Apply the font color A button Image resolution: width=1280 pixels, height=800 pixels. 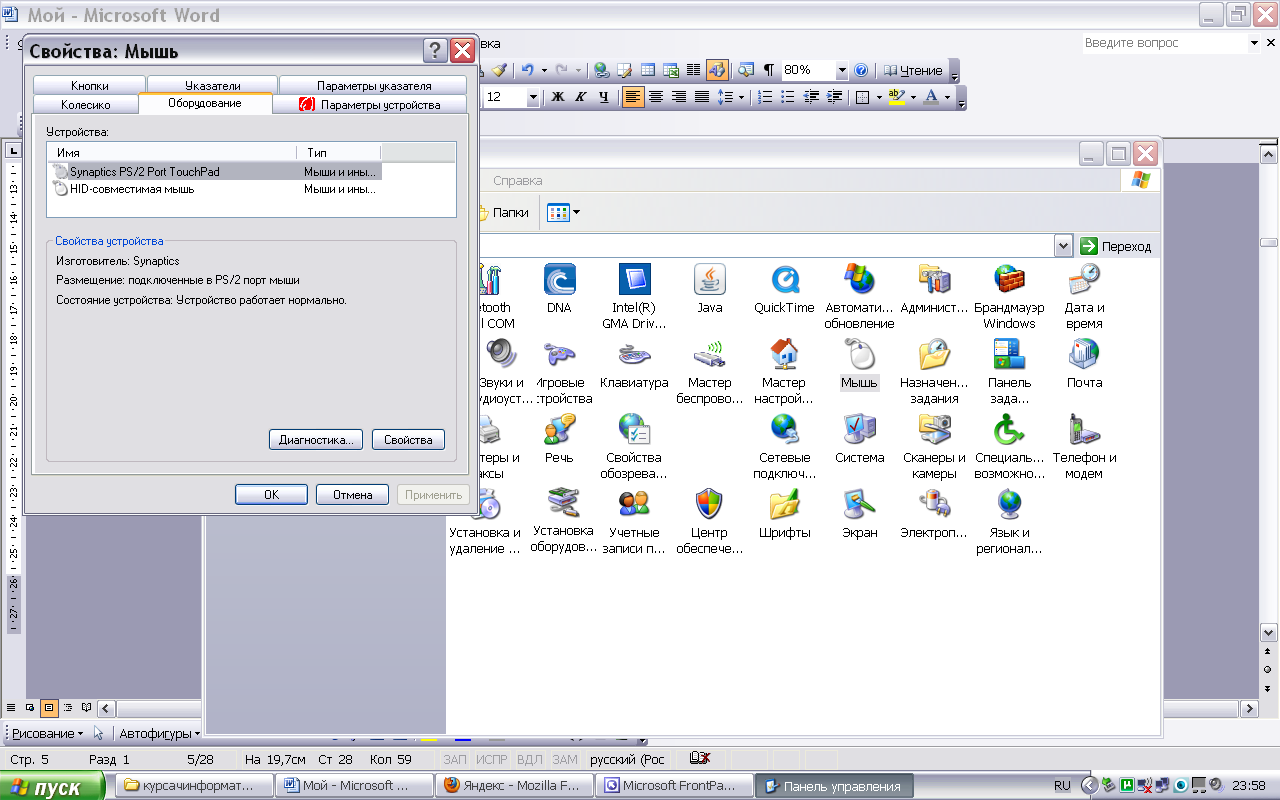[x=931, y=97]
